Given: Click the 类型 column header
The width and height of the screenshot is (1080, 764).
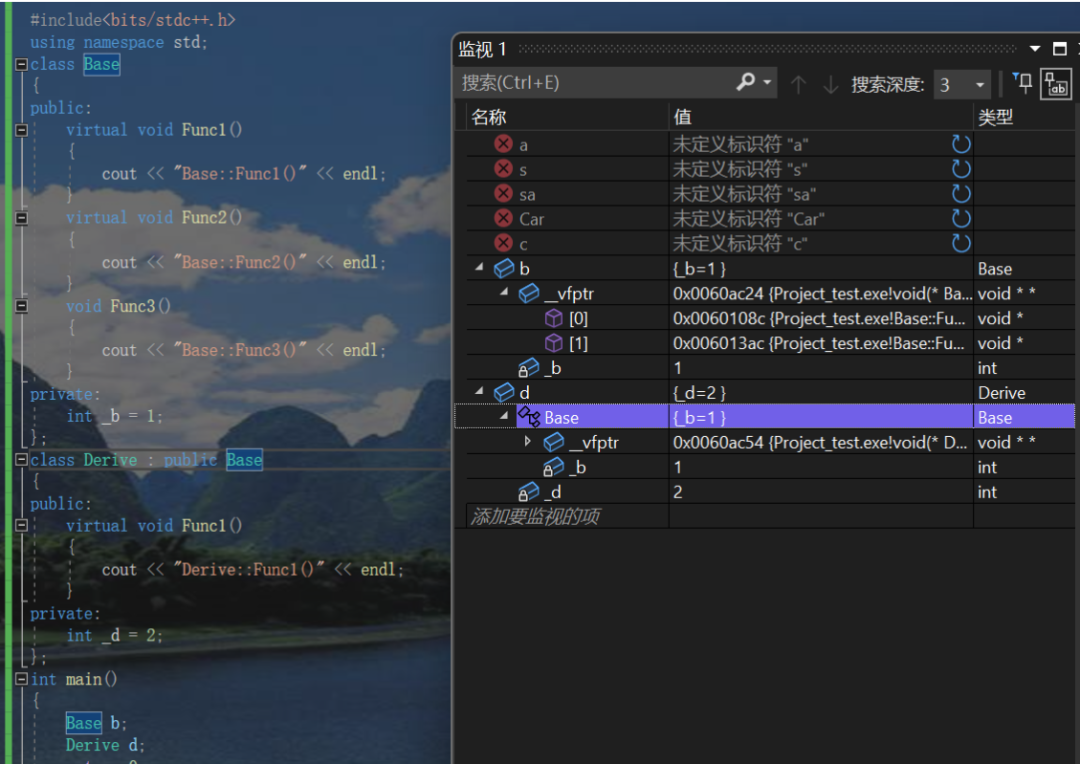Looking at the screenshot, I should tap(1024, 117).
